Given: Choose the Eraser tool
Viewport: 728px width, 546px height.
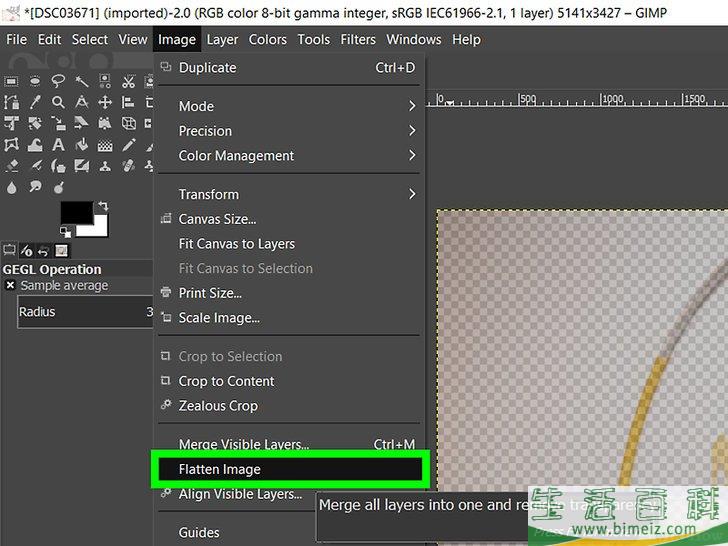Looking at the screenshot, I should click(12, 166).
